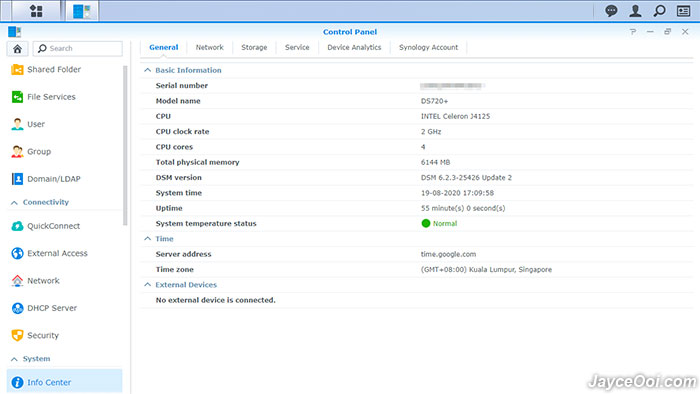Click the System temperature status label
The width and height of the screenshot is (700, 394).
(206, 224)
